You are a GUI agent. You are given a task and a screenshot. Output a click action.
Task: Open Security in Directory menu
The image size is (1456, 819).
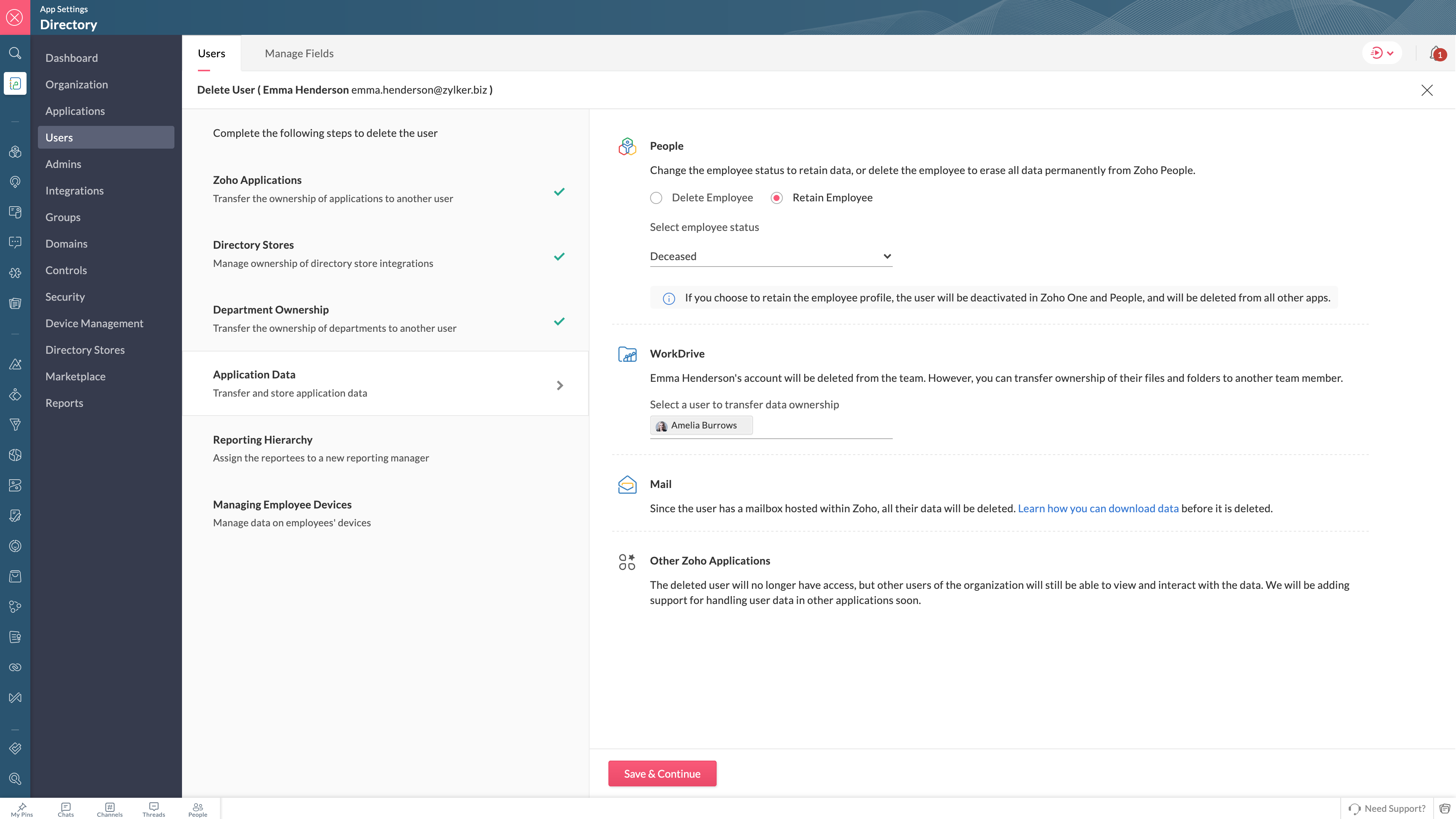coord(65,297)
